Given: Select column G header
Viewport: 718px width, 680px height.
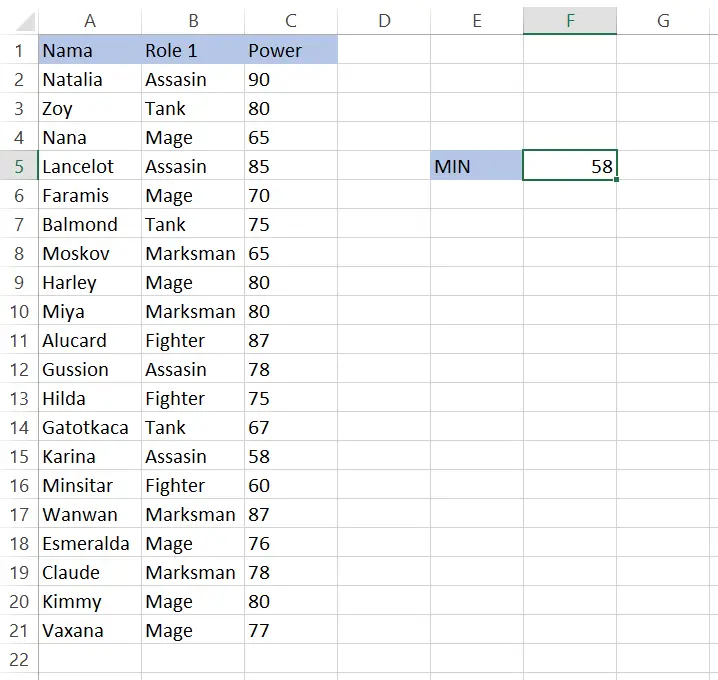Looking at the screenshot, I should (663, 21).
